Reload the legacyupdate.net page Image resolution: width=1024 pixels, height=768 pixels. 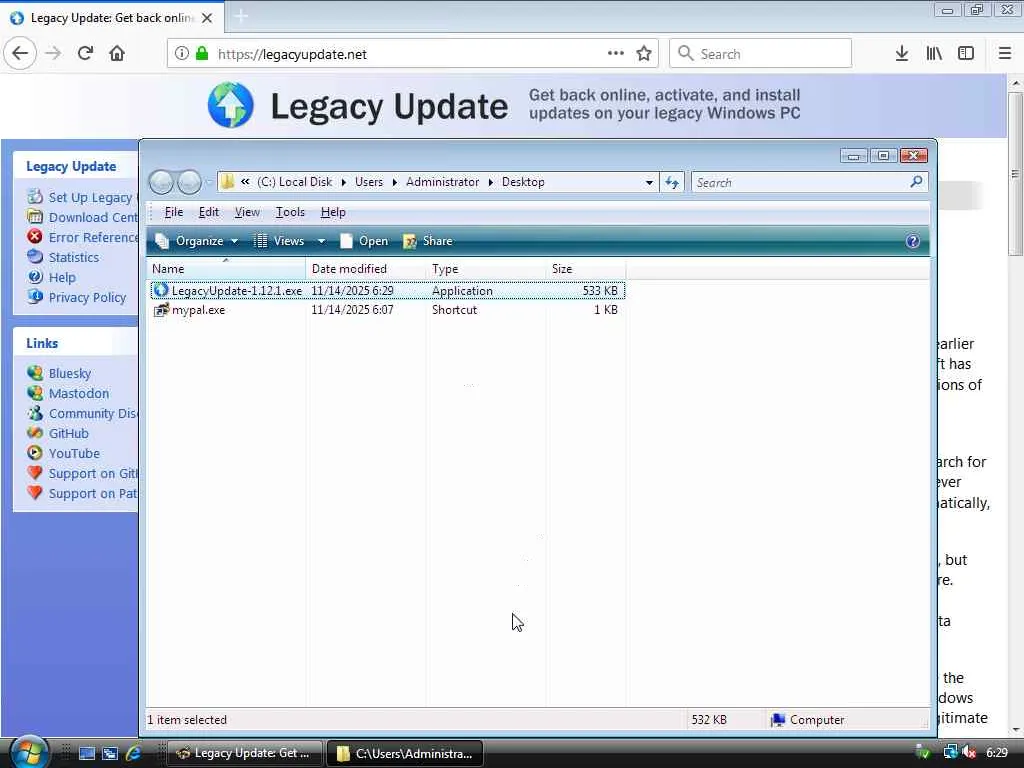pos(85,54)
